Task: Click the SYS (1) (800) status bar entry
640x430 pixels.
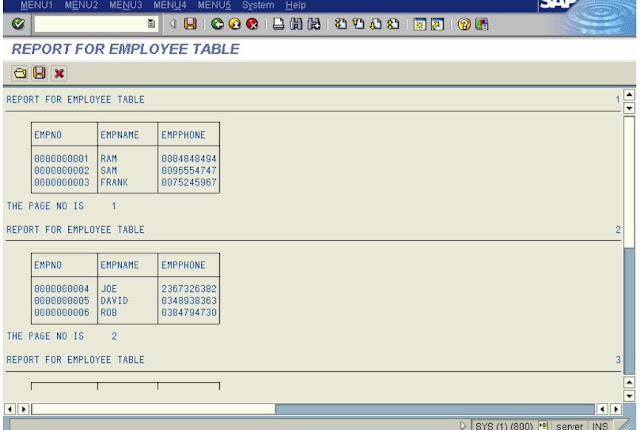Action: 504,426
